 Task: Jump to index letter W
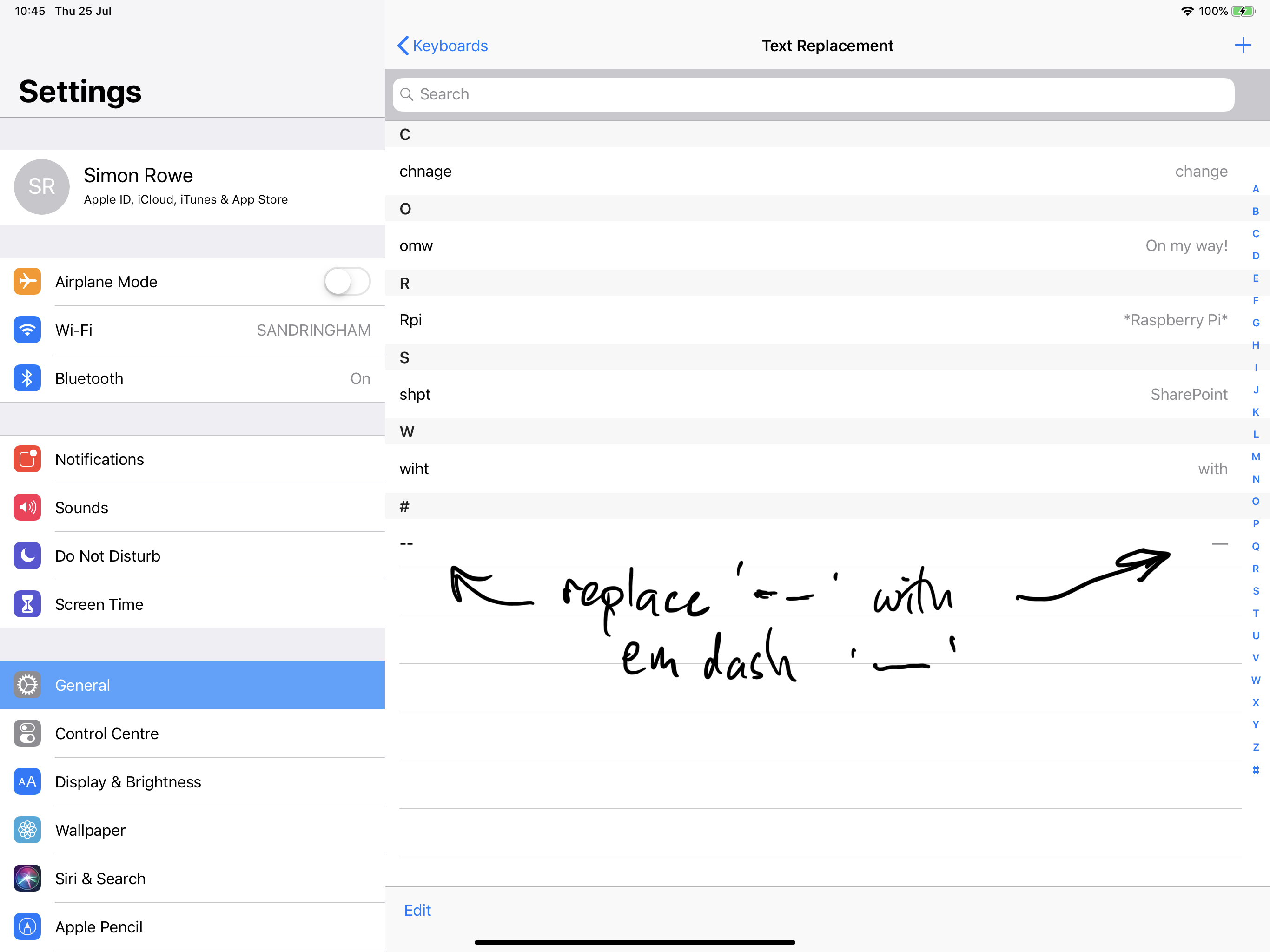(1256, 680)
